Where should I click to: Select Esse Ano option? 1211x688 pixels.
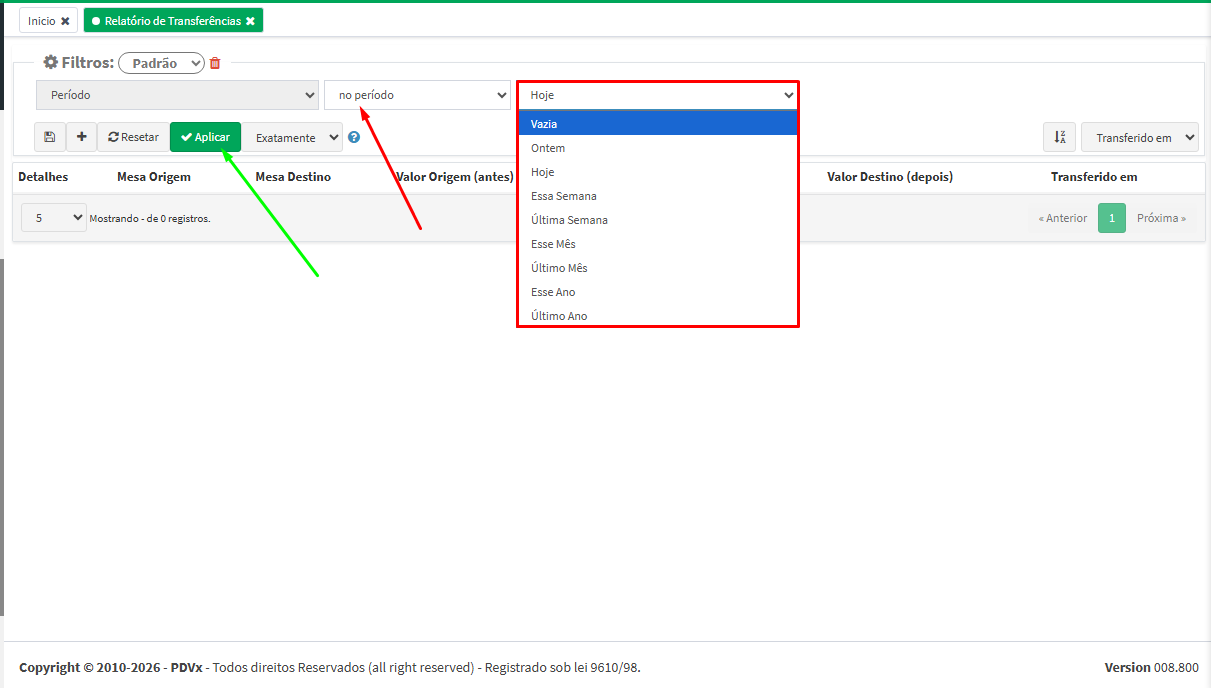(658, 292)
